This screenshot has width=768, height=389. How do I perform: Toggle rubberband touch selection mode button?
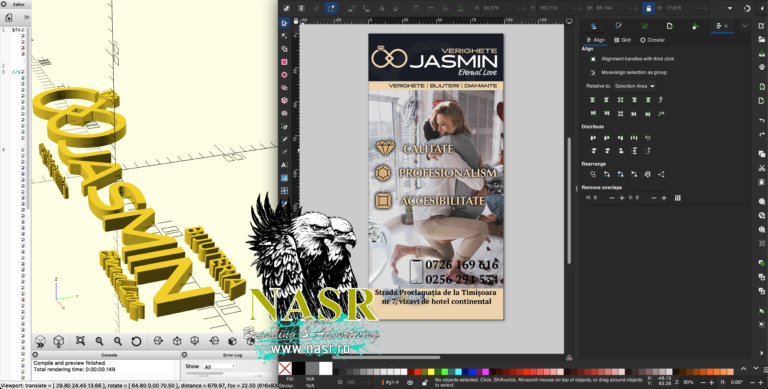point(331,8)
